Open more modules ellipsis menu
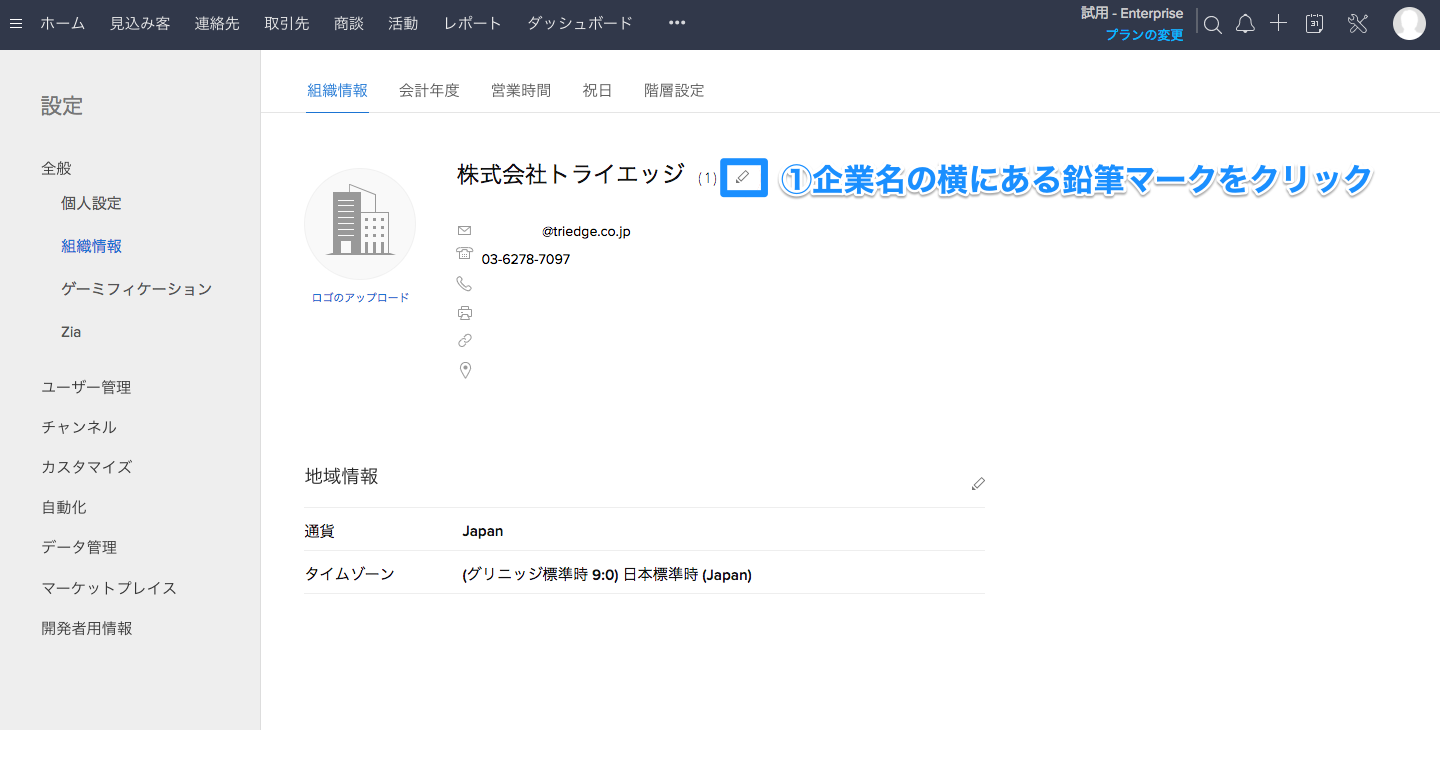 pos(677,23)
